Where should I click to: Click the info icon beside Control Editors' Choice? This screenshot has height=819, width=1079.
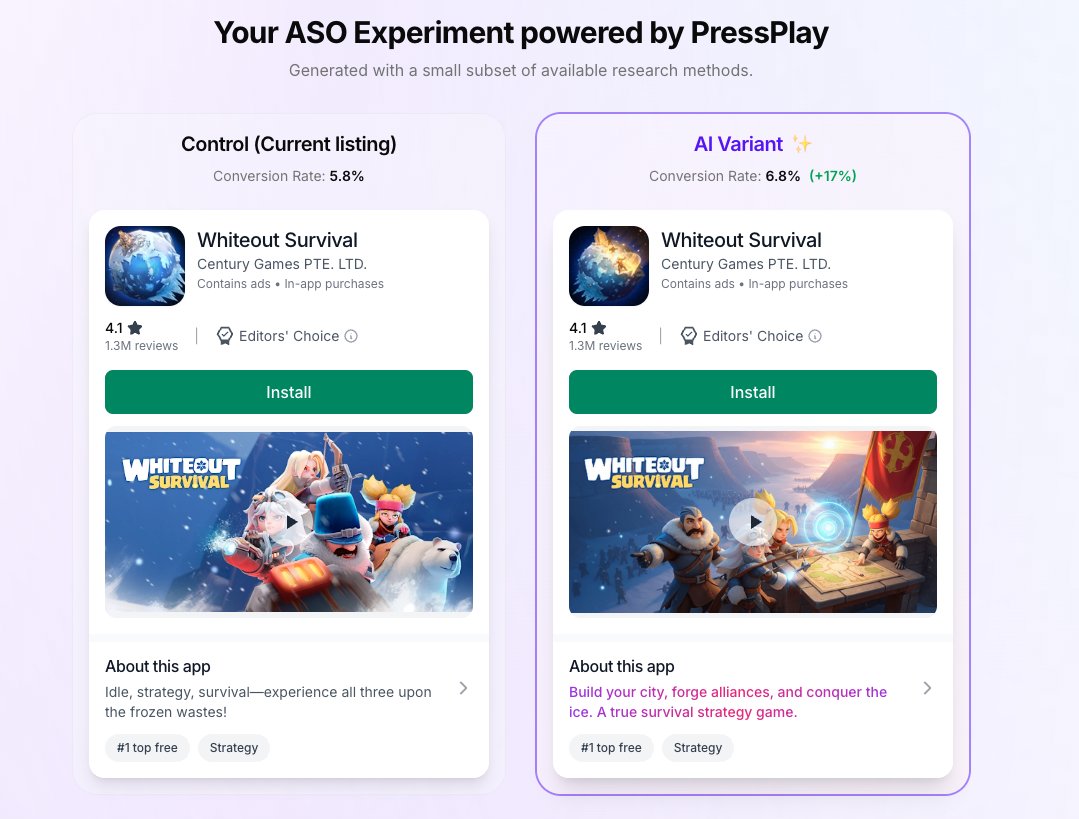(351, 336)
